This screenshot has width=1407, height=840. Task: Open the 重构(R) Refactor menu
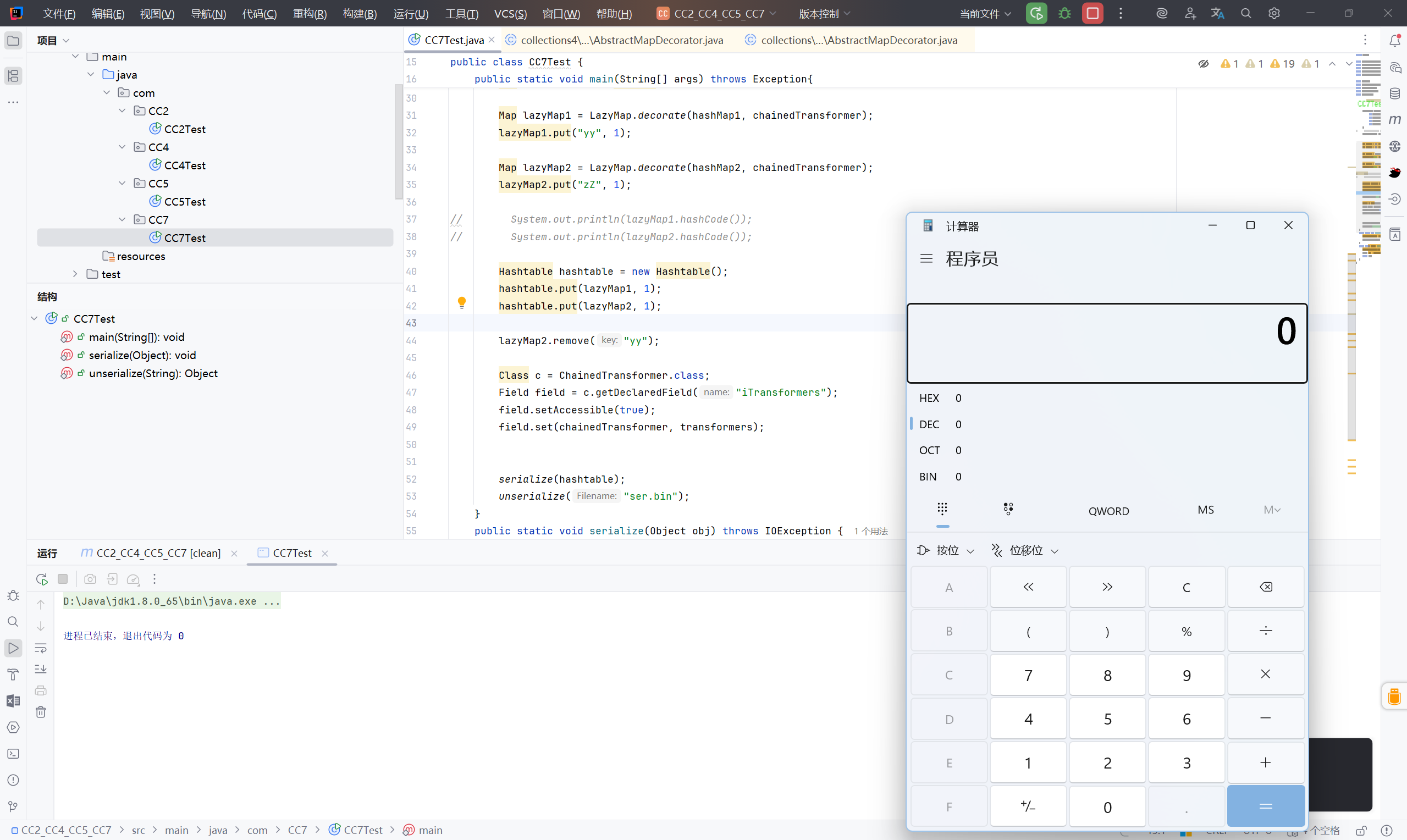click(310, 13)
